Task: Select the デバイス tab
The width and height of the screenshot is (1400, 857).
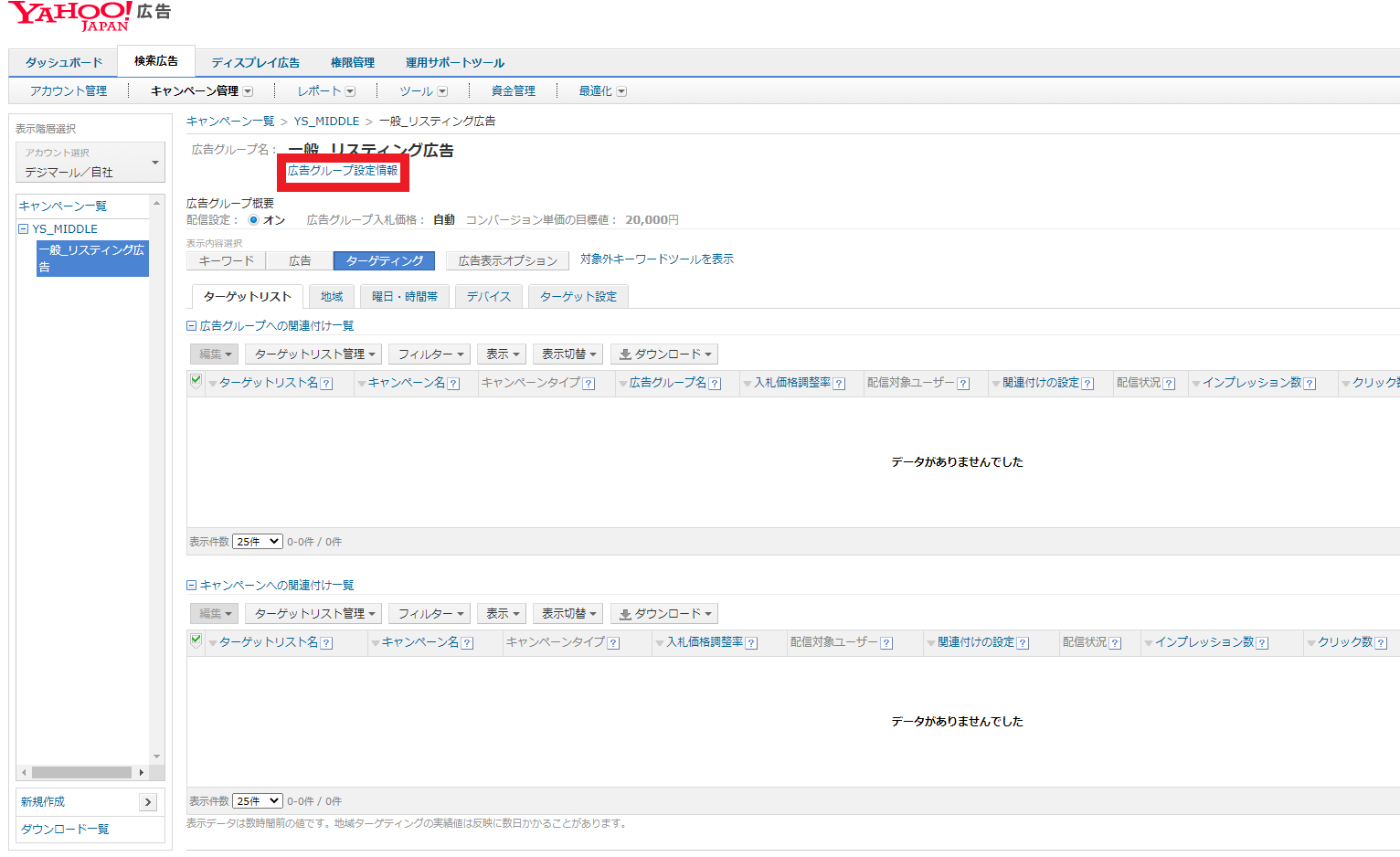Action: 489,297
